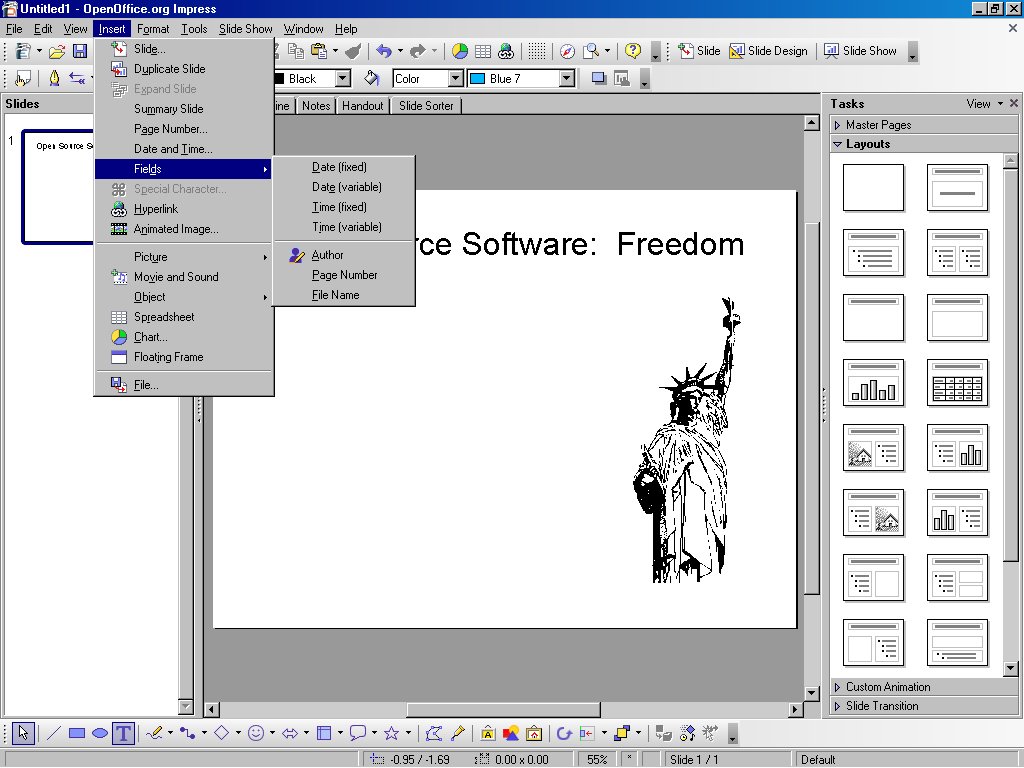Toggle the Display Grid button

(x=537, y=51)
